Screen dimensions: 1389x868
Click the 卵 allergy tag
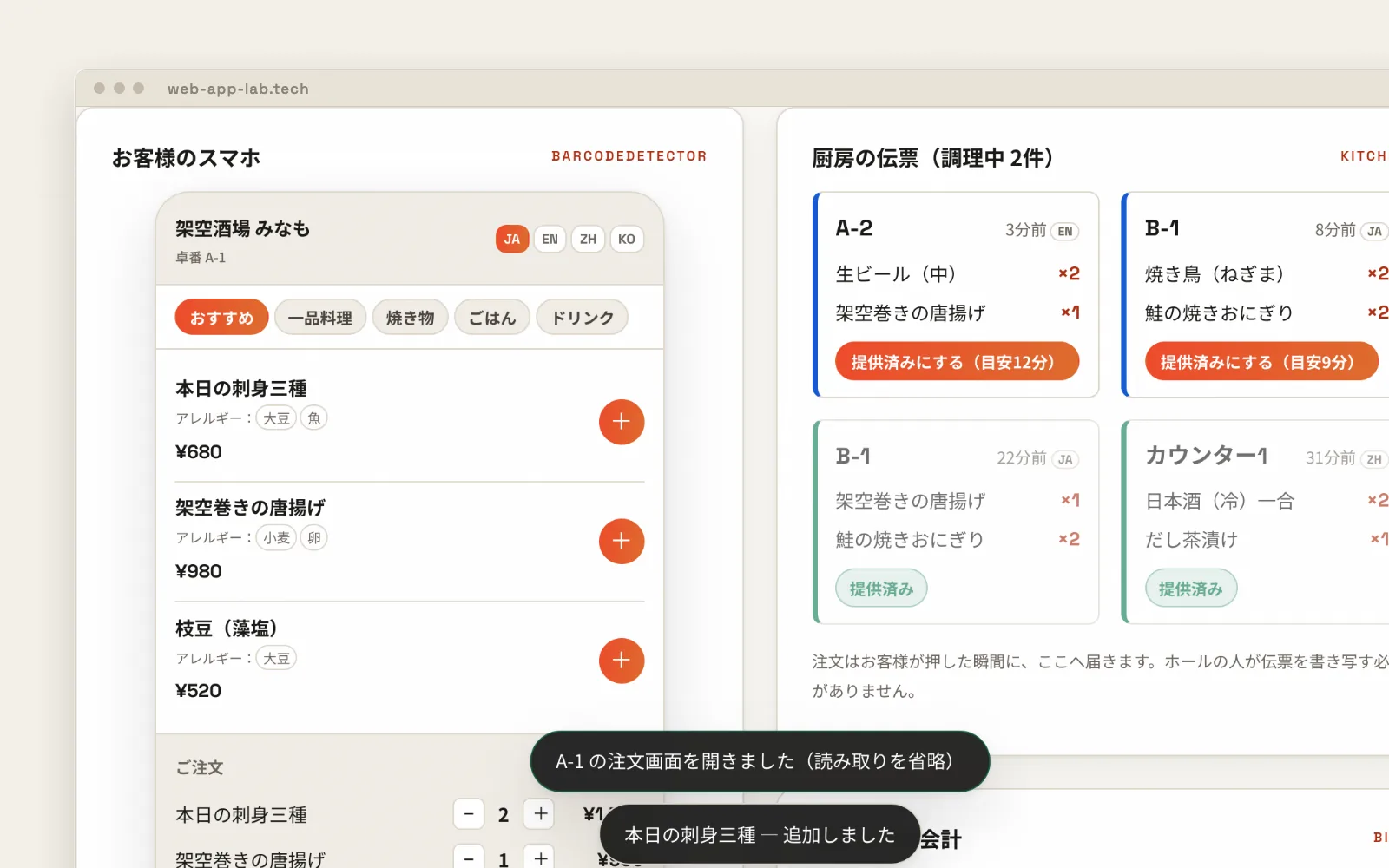[x=314, y=538]
